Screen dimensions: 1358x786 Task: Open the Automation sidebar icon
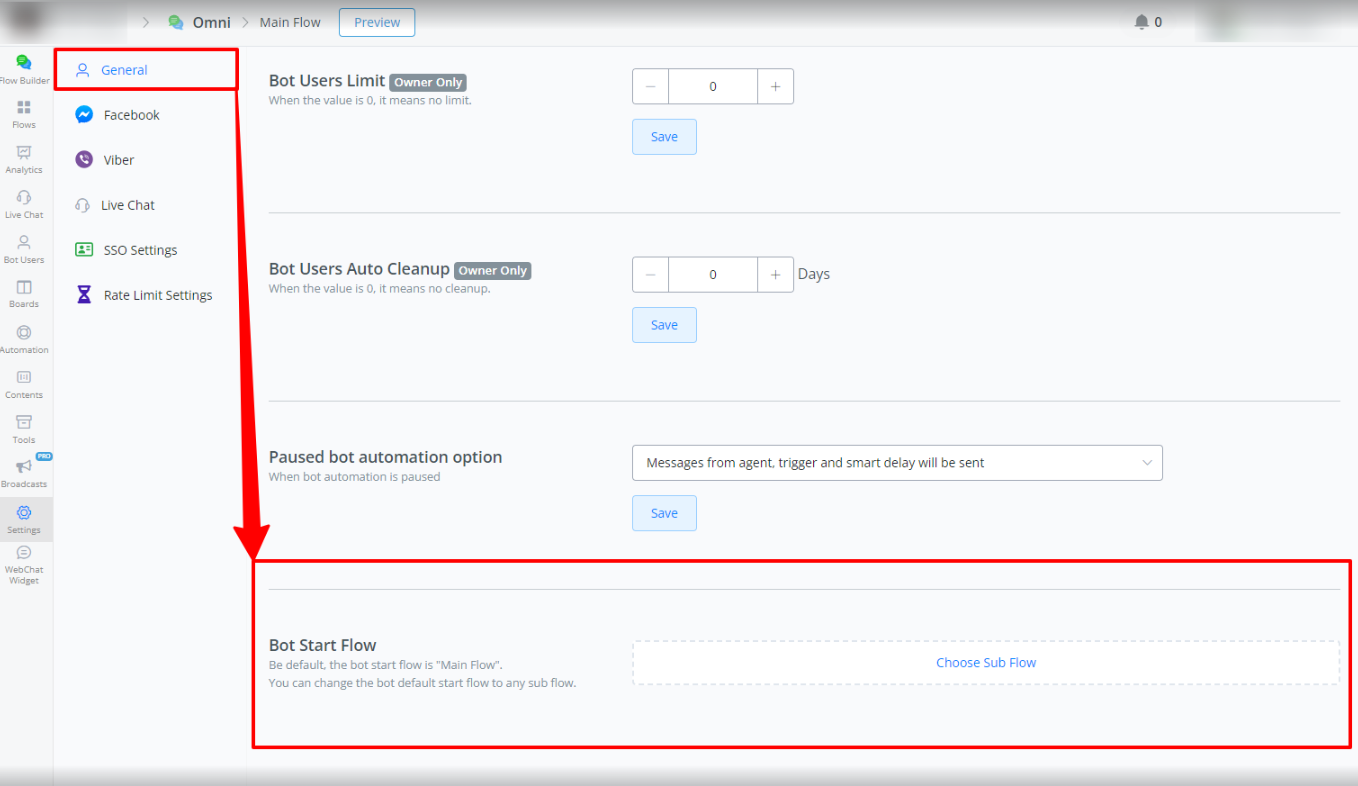[x=24, y=339]
